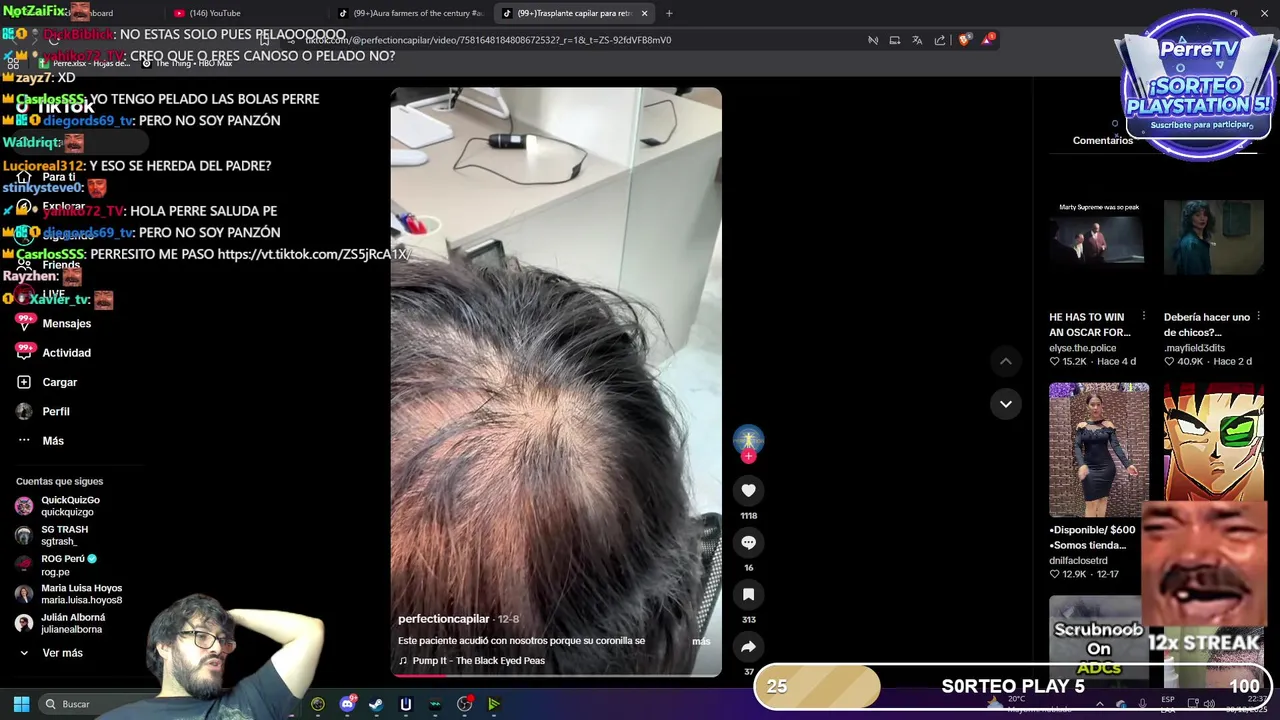Open options for HE HAS TO WIN video

pyautogui.click(x=1144, y=317)
